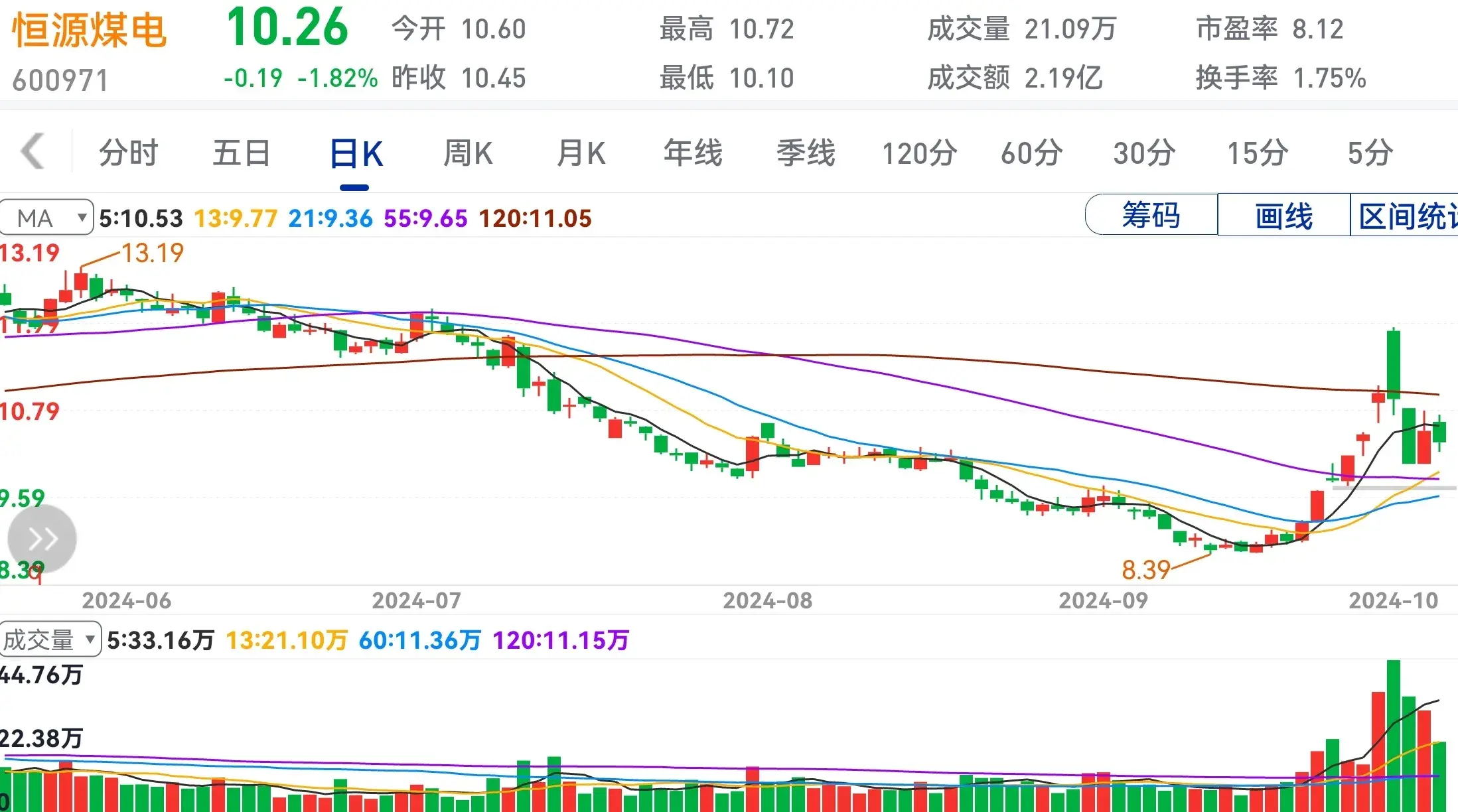Tap the blue MA 21:9.36 label
1458x812 pixels.
pos(330,218)
